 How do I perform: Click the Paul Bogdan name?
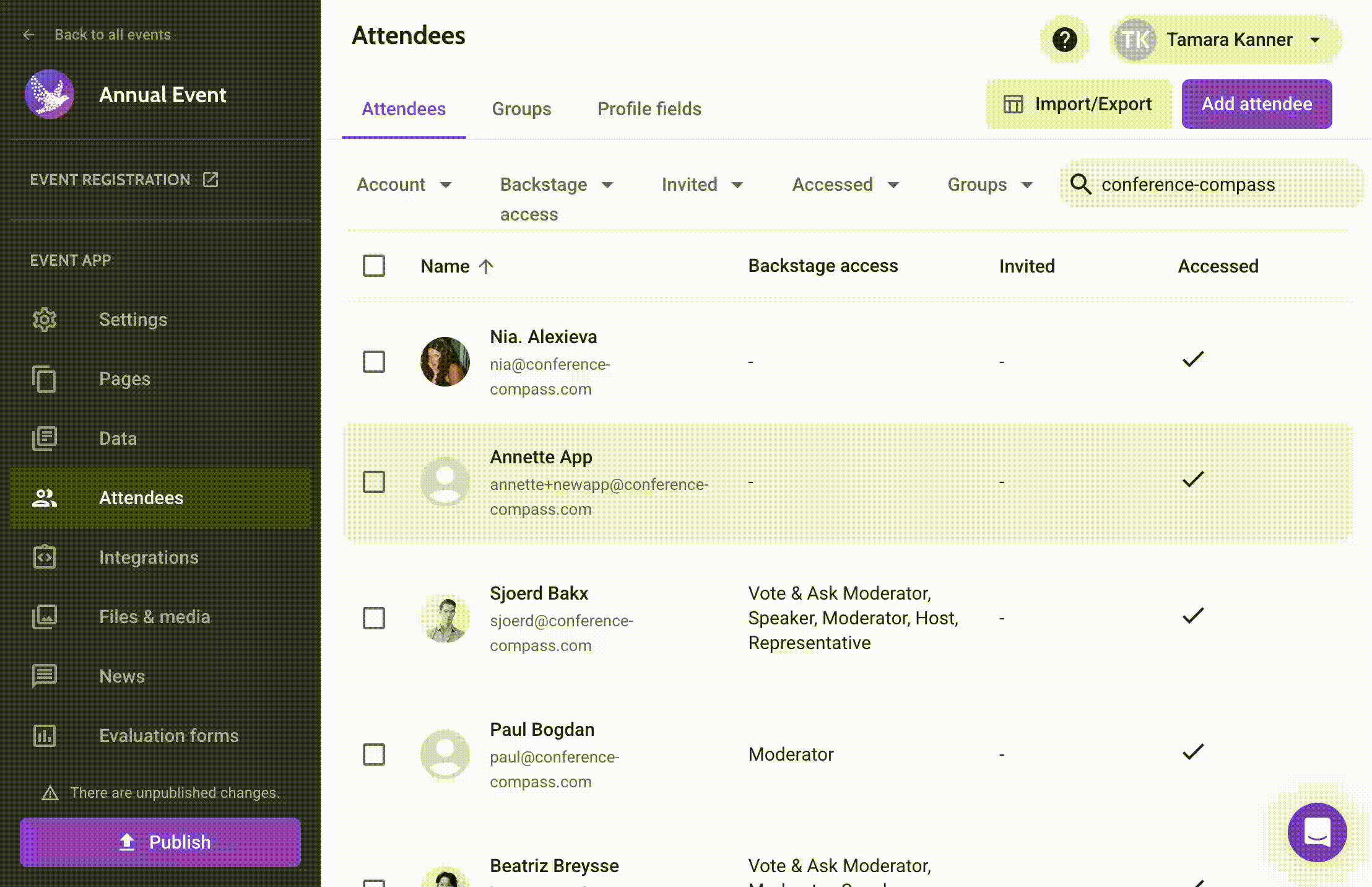click(x=542, y=730)
